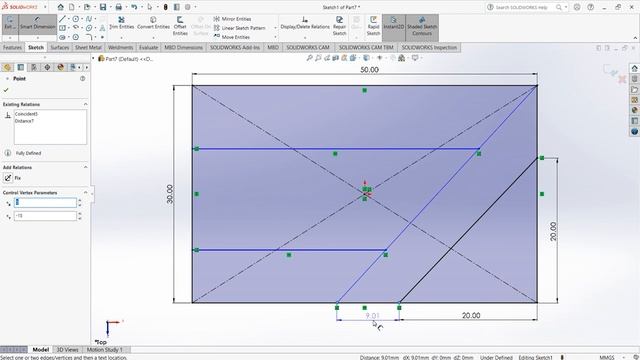Screen dimensions: 640x360
Task: Select the Circle sketch tool
Action: (x=76, y=19)
